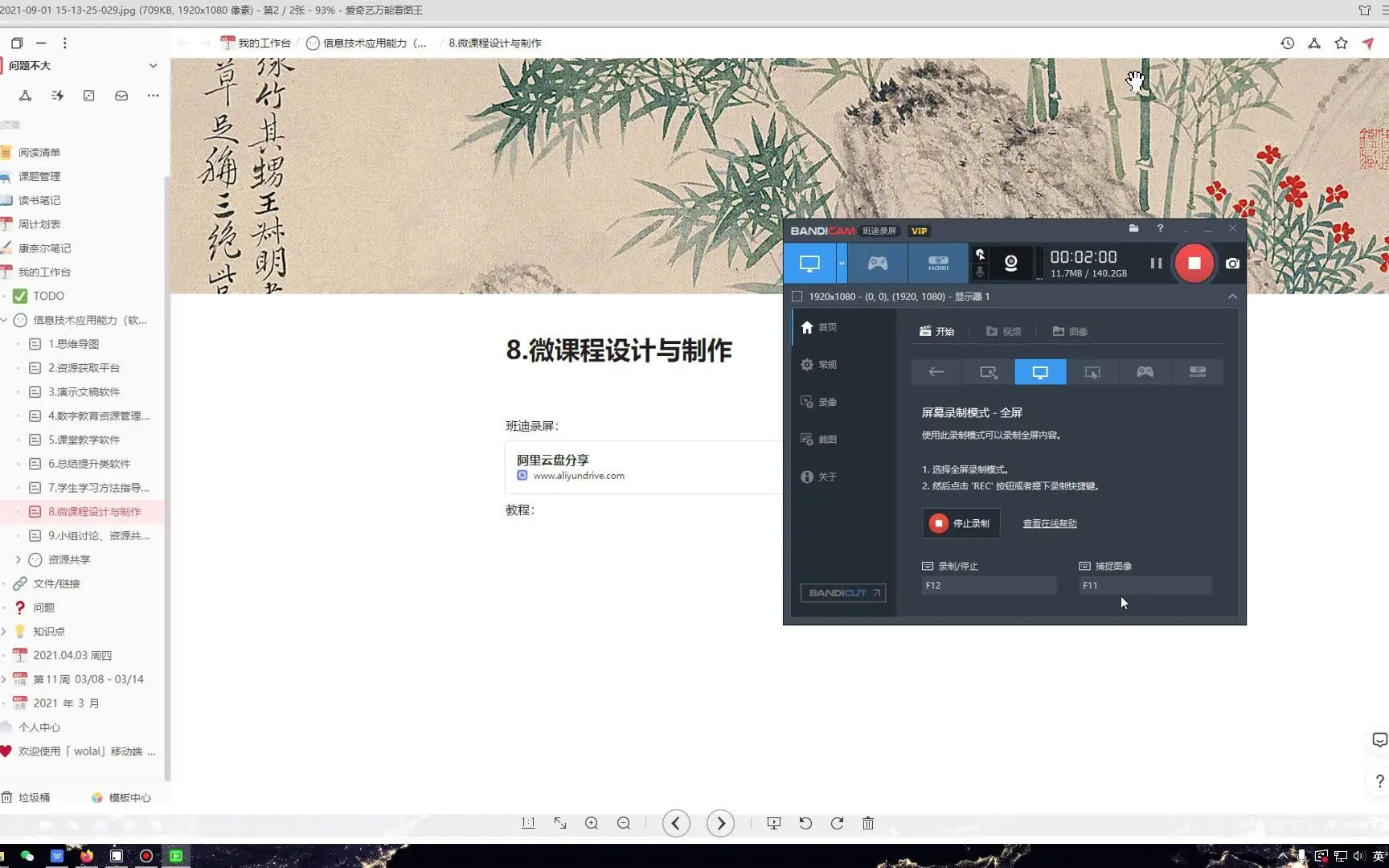The width and height of the screenshot is (1389, 868).
Task: Edit the 捕捉图像 hotkey field F11
Action: (1145, 585)
